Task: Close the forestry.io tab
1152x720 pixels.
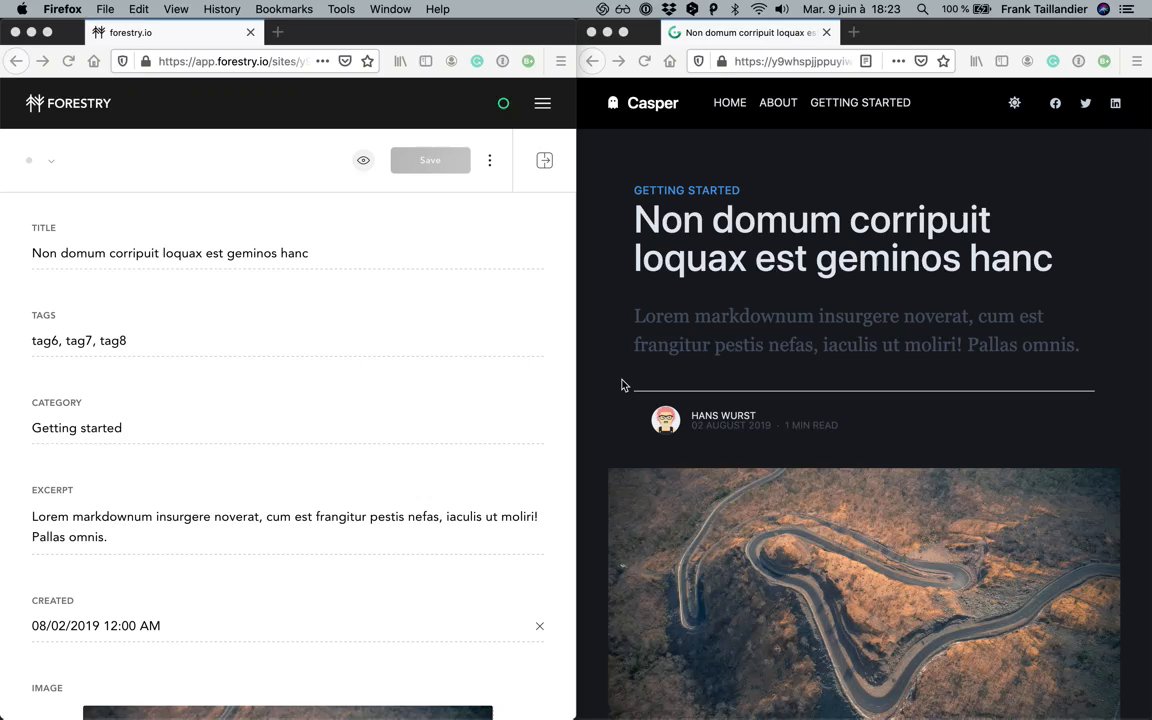Action: 251,32
